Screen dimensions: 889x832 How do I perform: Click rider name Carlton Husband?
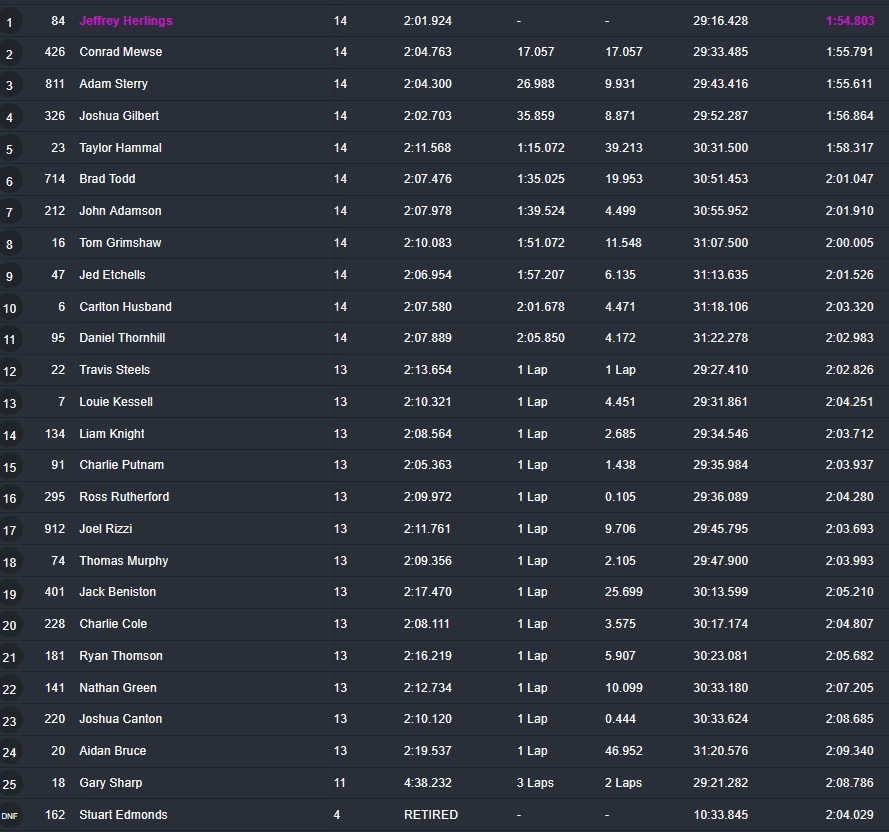tap(125, 307)
